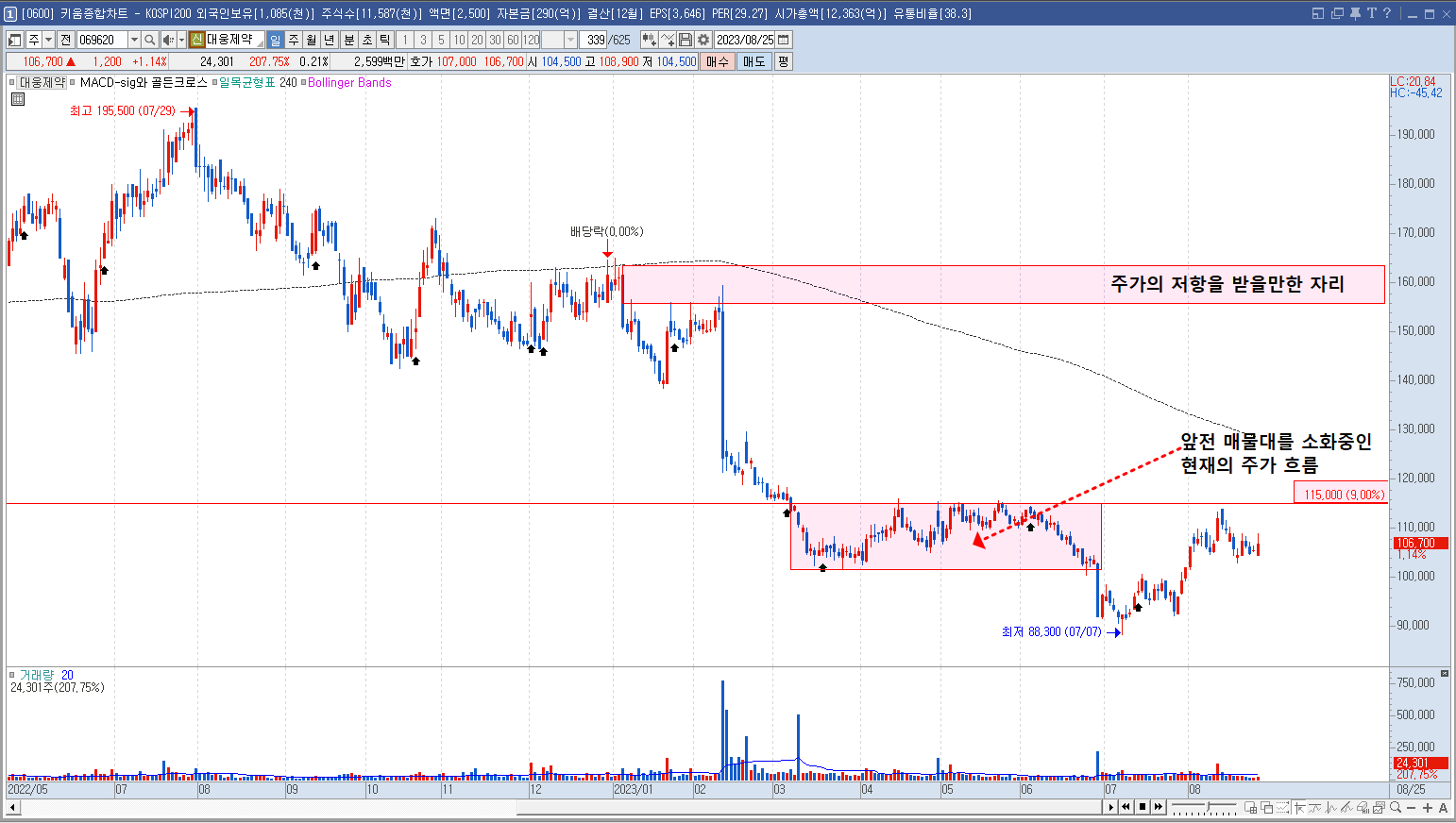This screenshot has width=1456, height=823.
Task: Click the candle add indicator icon
Action: coord(649,40)
